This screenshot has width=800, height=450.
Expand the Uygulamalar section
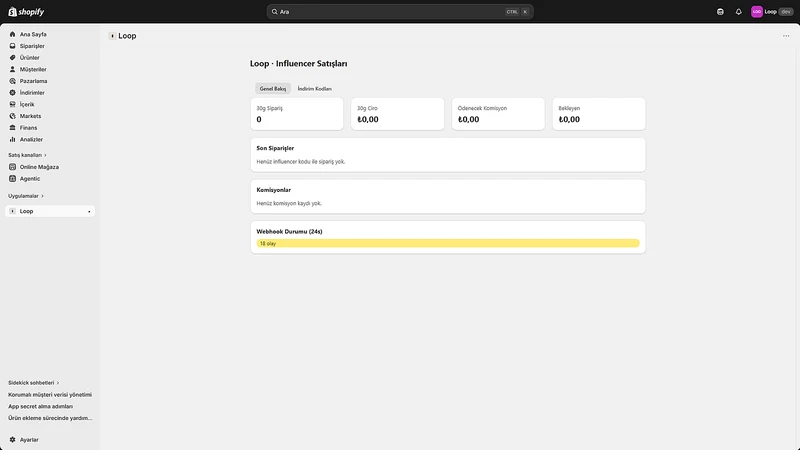26,196
